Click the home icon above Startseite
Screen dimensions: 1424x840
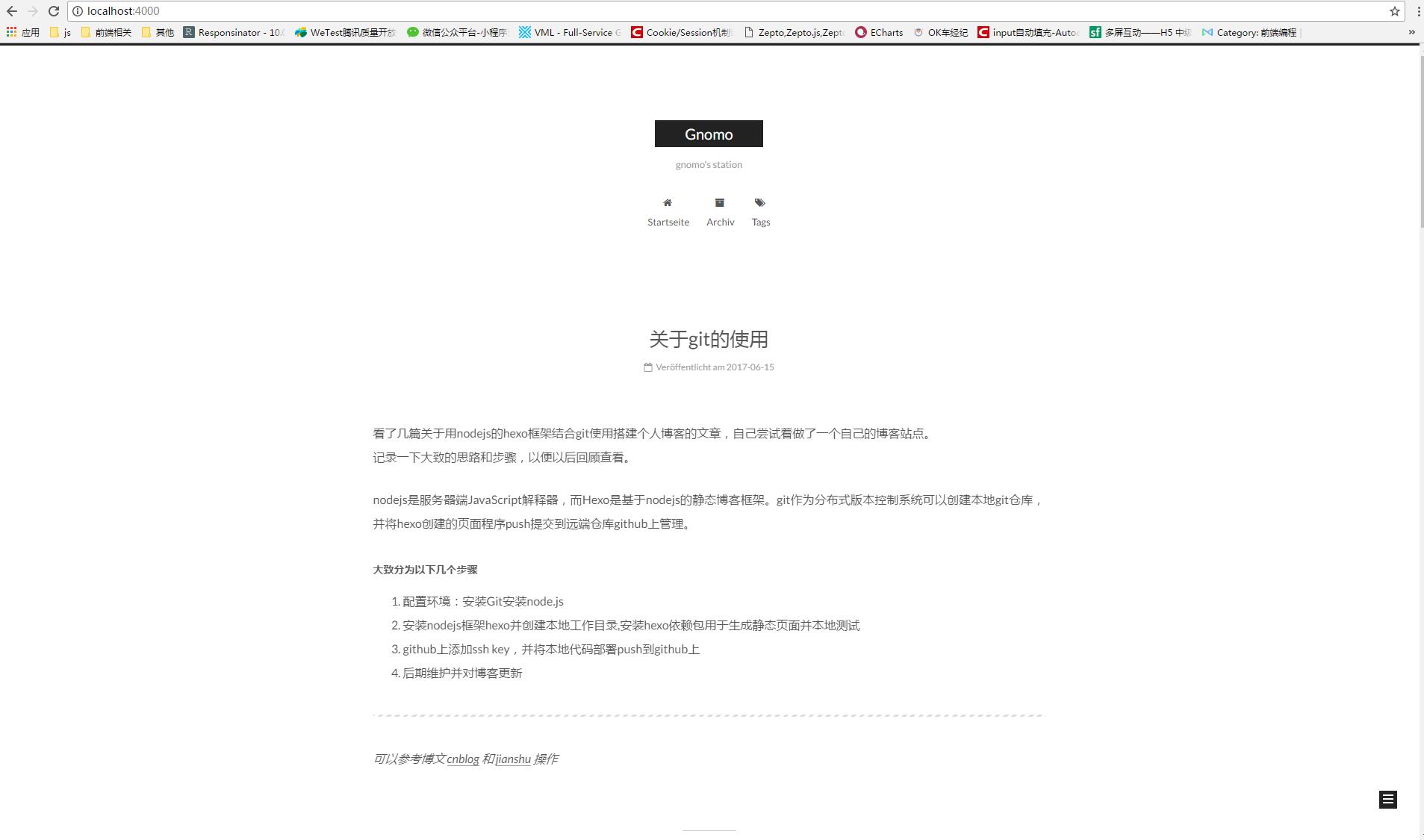(x=668, y=203)
